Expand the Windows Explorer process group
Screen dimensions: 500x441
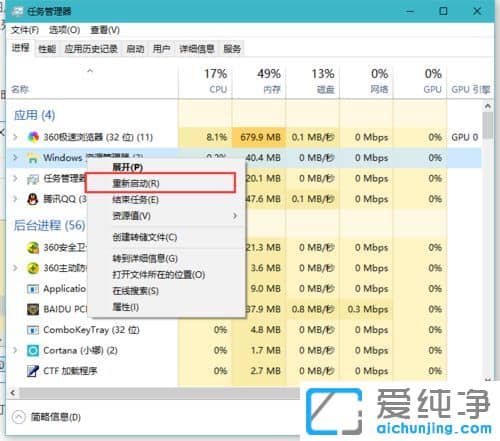[x=15, y=158]
